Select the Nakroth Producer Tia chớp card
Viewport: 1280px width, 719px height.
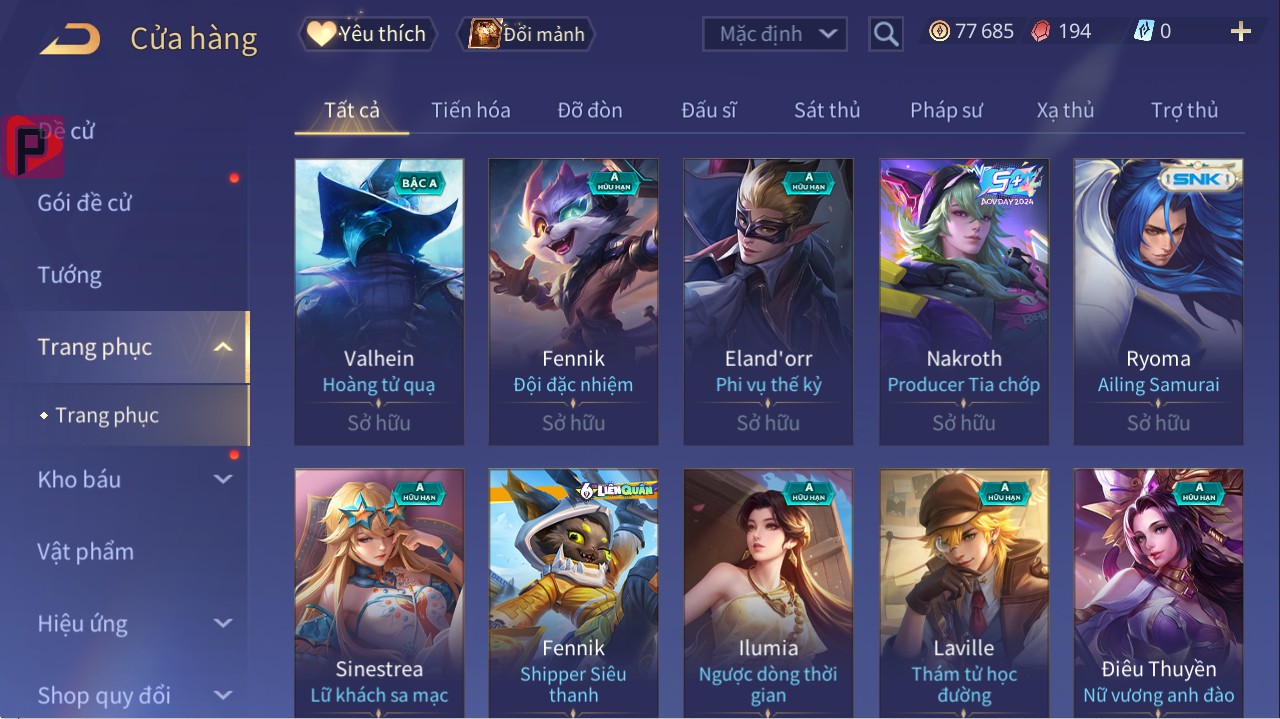pos(964,302)
